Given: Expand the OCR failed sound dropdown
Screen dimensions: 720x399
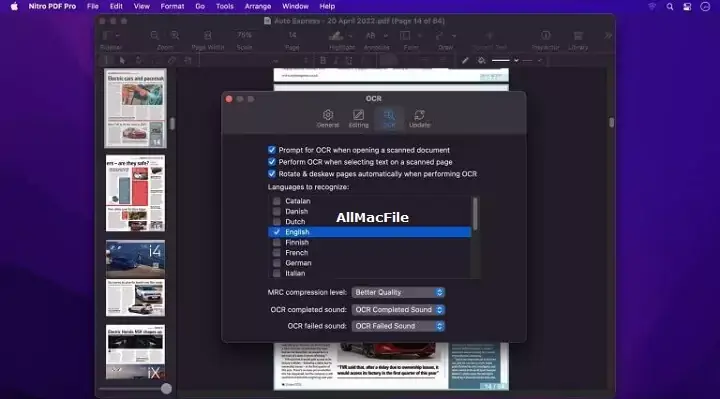Looking at the screenshot, I should coord(398,326).
